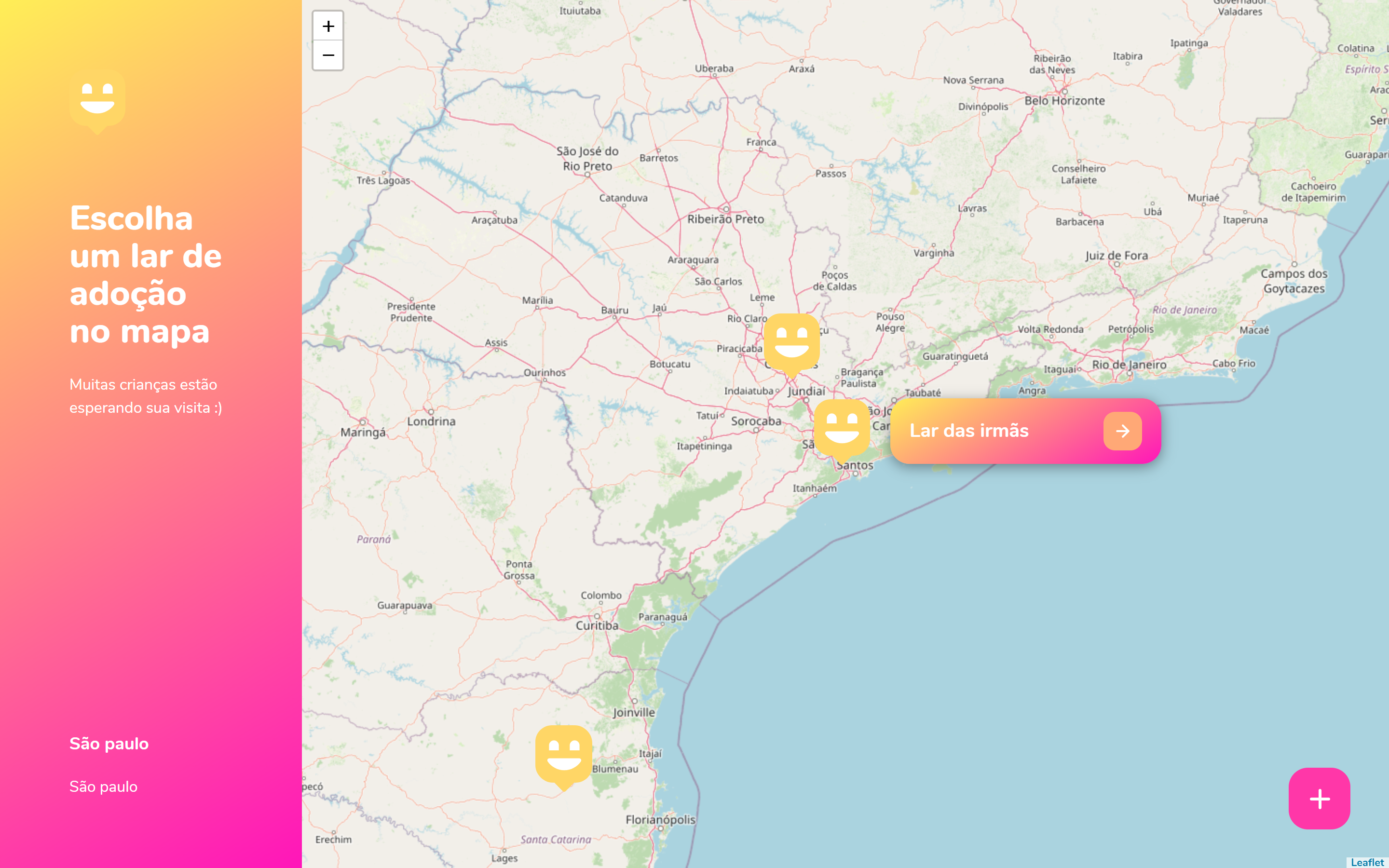This screenshot has height=868, width=1389.
Task: Click the pink plus button to add orphanage
Action: click(1319, 798)
